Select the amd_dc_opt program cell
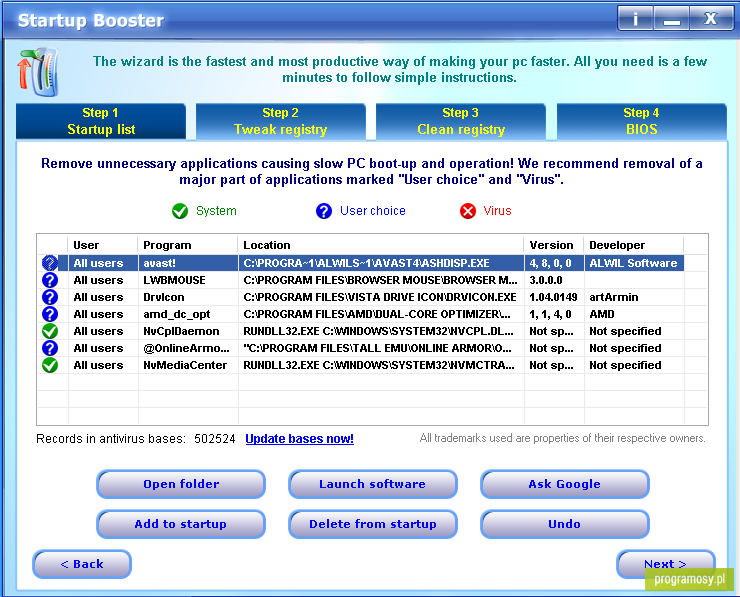The height and width of the screenshot is (597, 740). tap(188, 314)
